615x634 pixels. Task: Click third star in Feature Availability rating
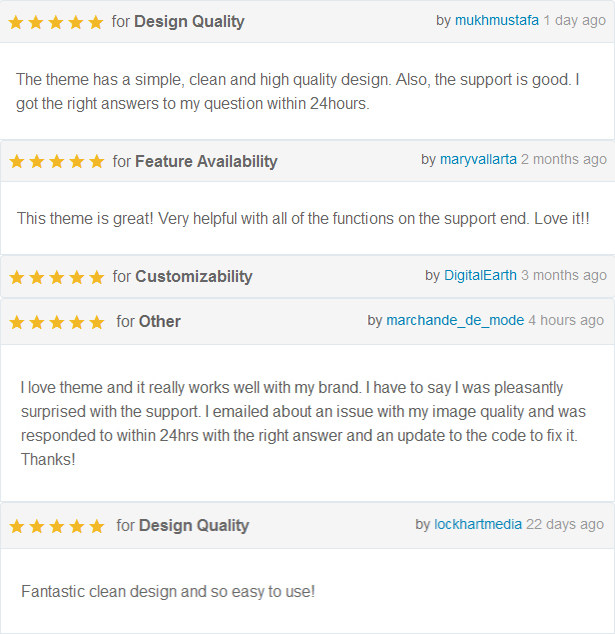tap(57, 162)
